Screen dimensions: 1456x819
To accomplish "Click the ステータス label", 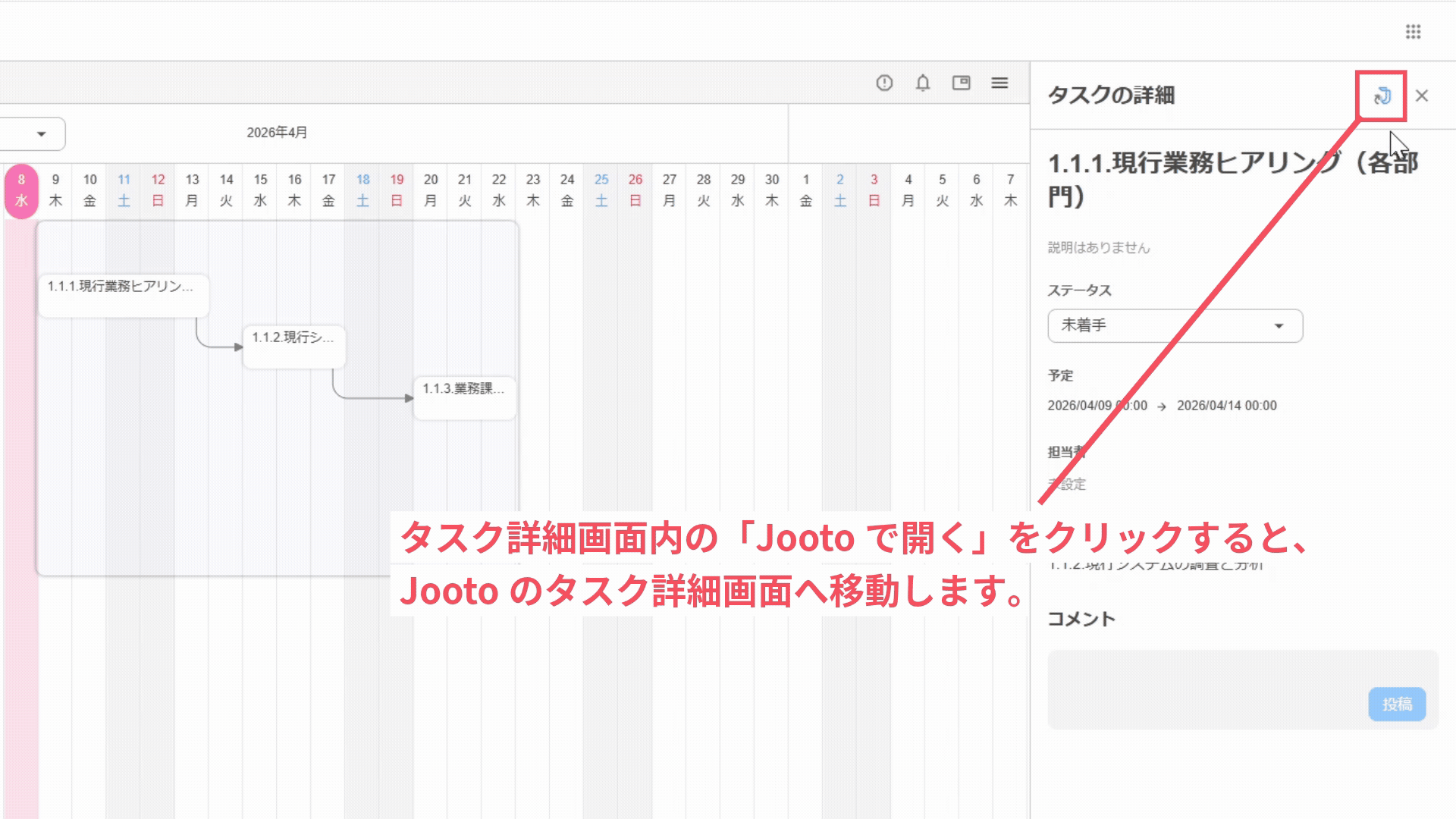I will click(x=1080, y=290).
